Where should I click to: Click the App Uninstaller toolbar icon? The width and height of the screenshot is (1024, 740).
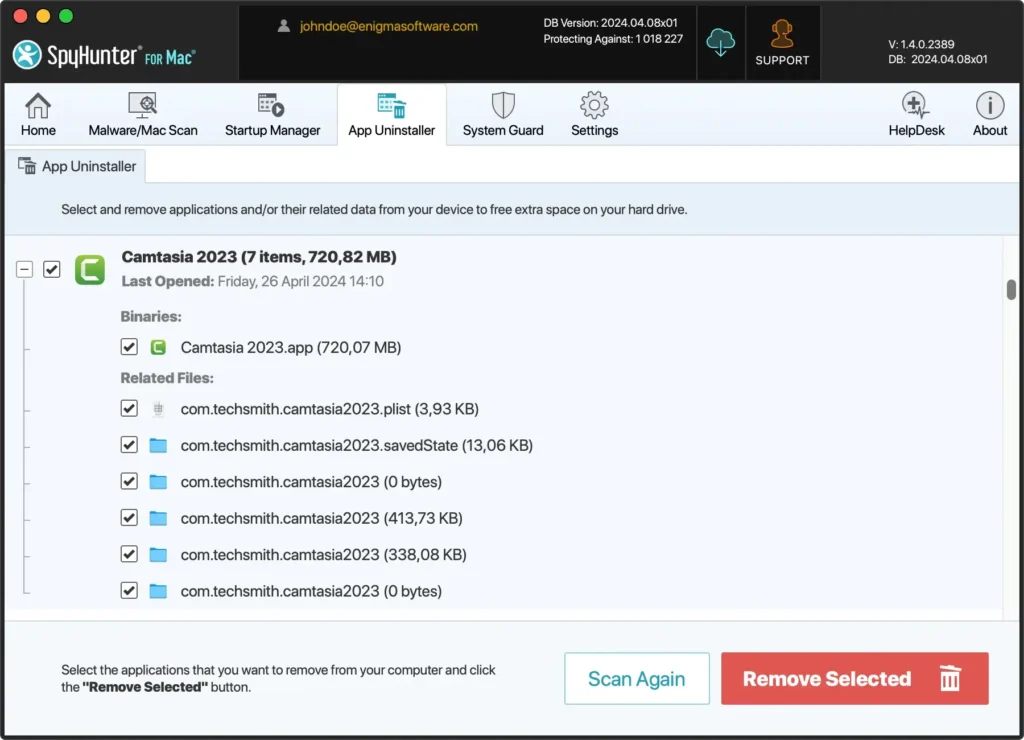(x=392, y=105)
